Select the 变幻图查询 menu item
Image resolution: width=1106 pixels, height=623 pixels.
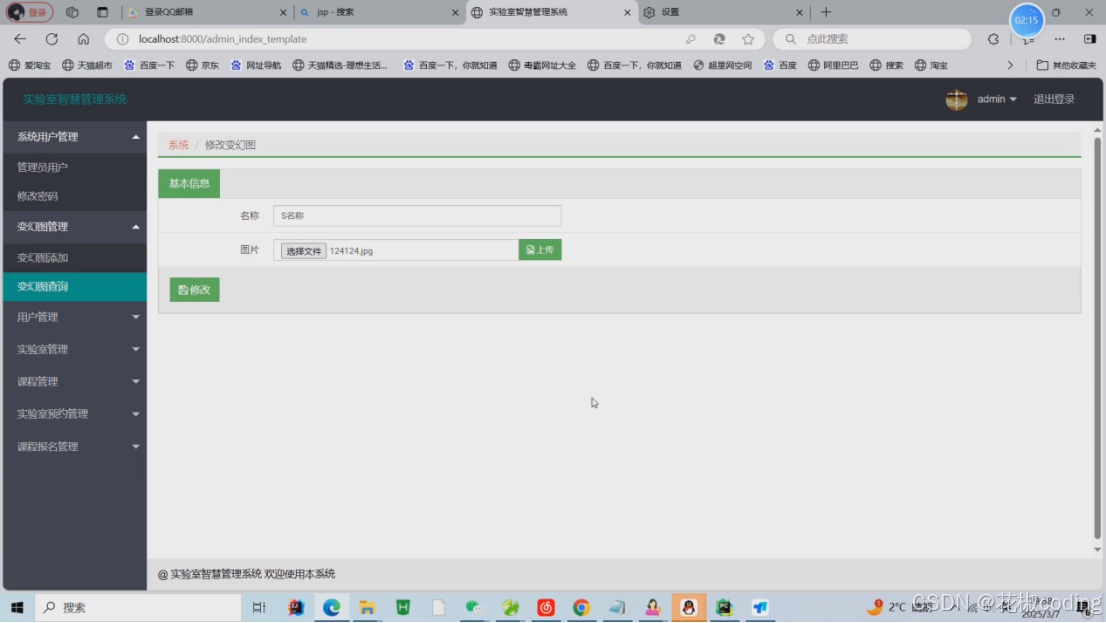coord(75,286)
